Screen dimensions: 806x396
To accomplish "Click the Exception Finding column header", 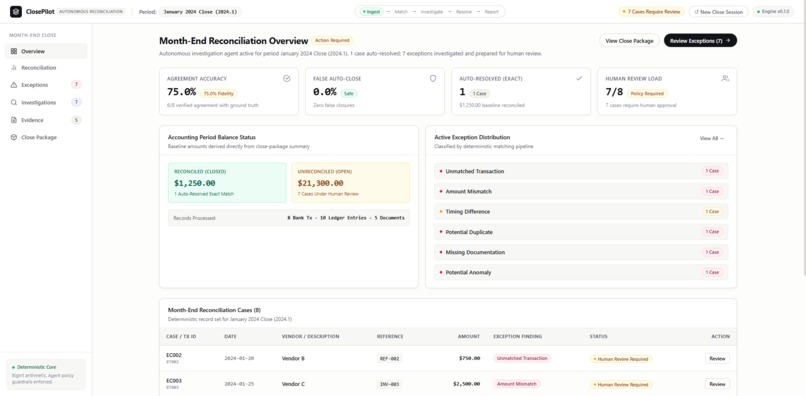I will (517, 336).
